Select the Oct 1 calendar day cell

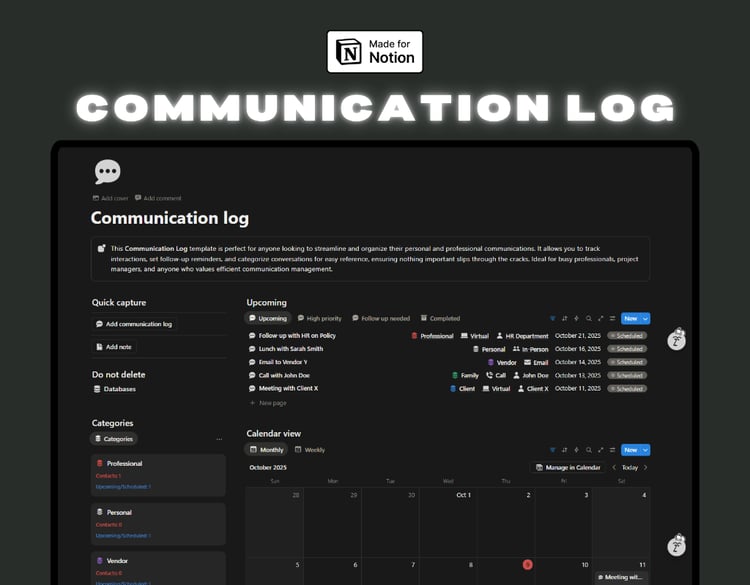pos(448,522)
